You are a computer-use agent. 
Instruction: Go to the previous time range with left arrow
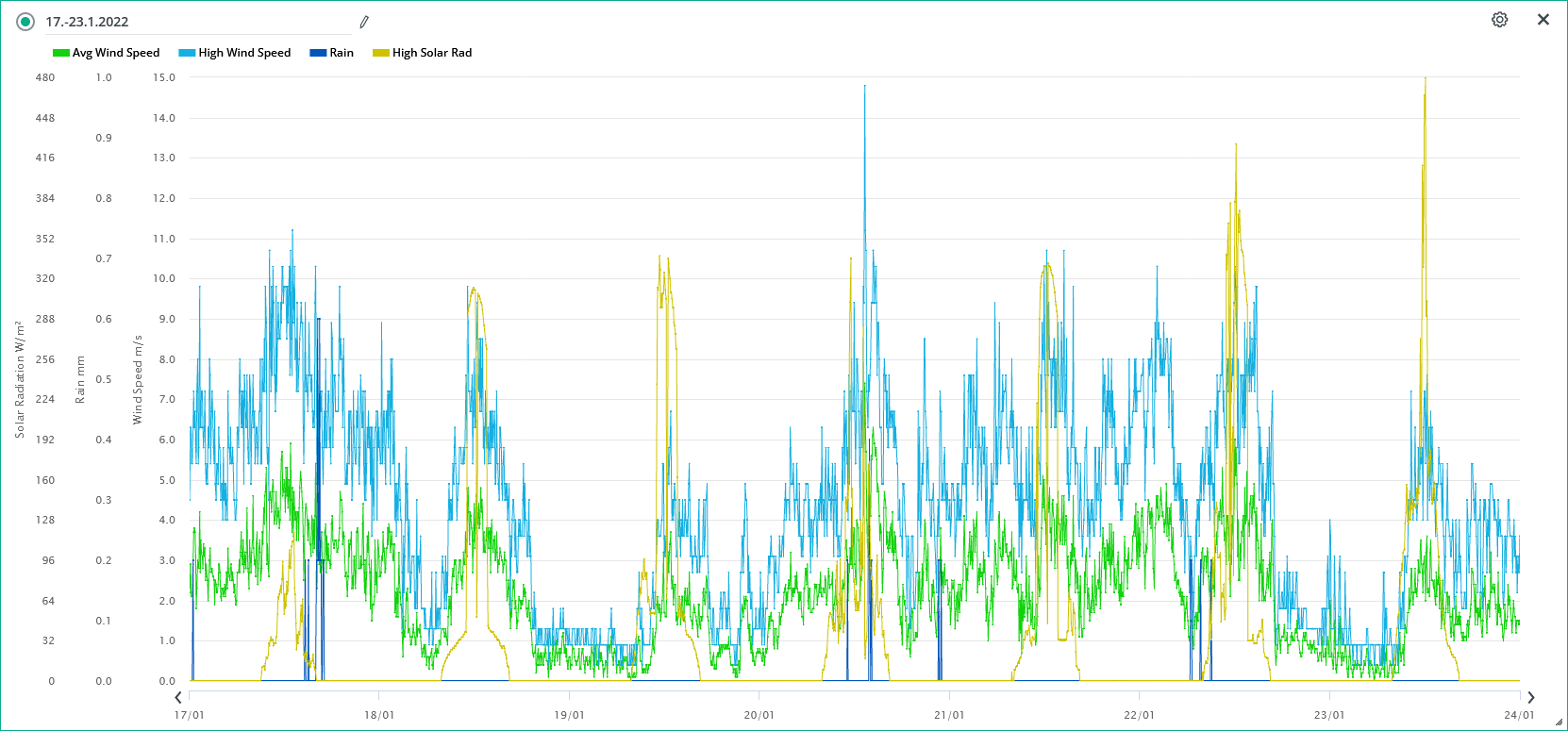pos(178,698)
